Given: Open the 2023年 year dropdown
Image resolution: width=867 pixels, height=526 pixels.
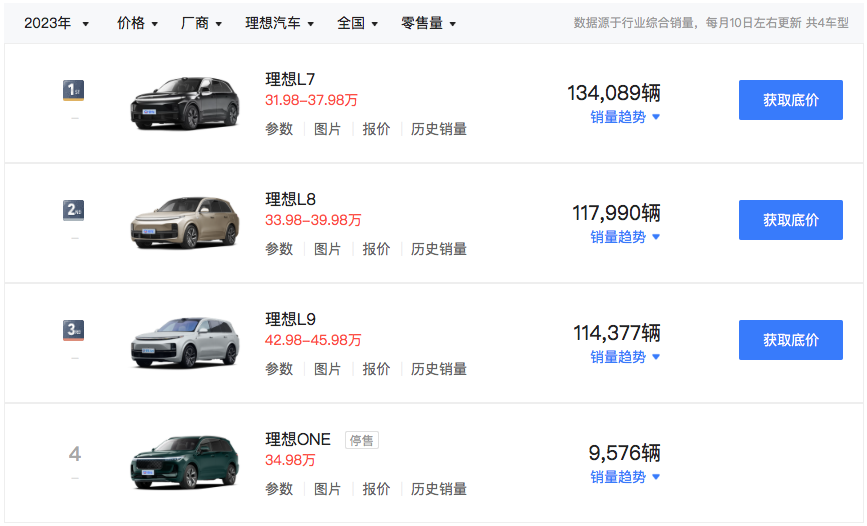Looking at the screenshot, I should pos(56,23).
